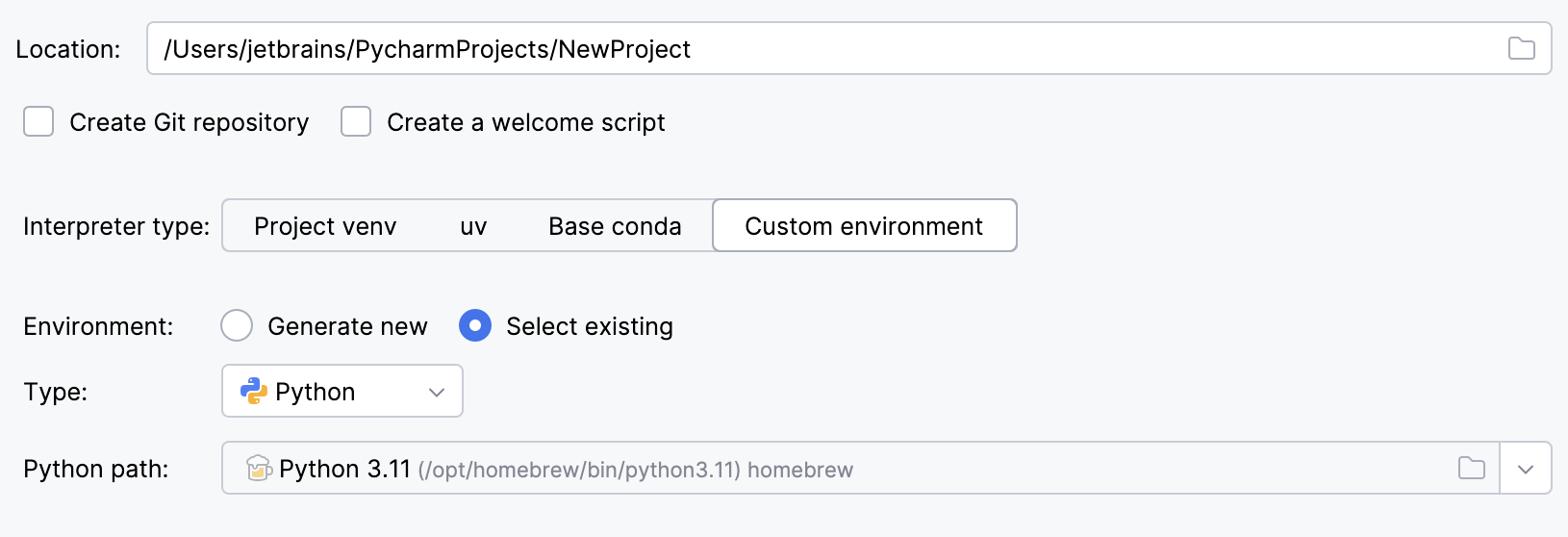The image size is (1568, 537).
Task: Click the folder browse icon in Python path field
Action: [1472, 469]
